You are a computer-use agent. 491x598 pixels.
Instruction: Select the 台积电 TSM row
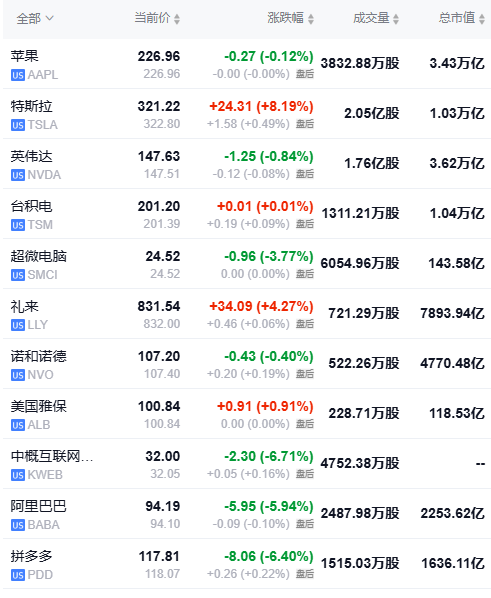pyautogui.click(x=247, y=214)
